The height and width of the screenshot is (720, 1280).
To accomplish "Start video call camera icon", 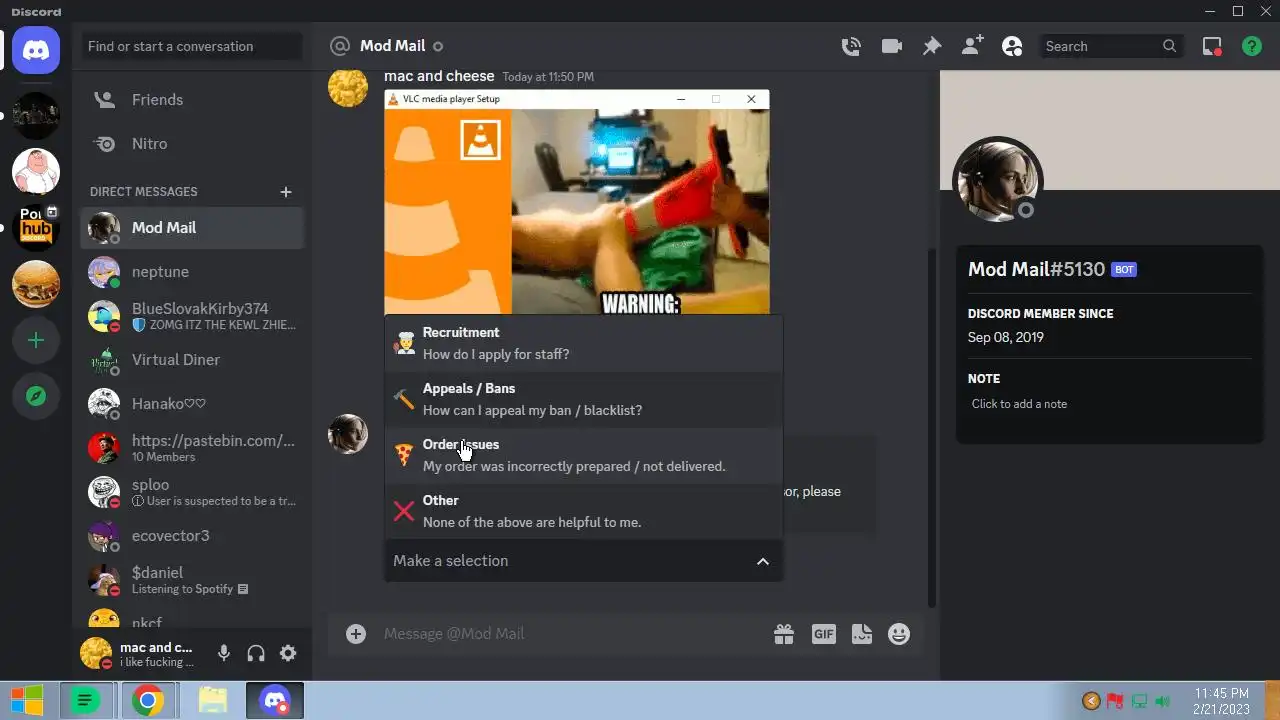I will [x=891, y=46].
